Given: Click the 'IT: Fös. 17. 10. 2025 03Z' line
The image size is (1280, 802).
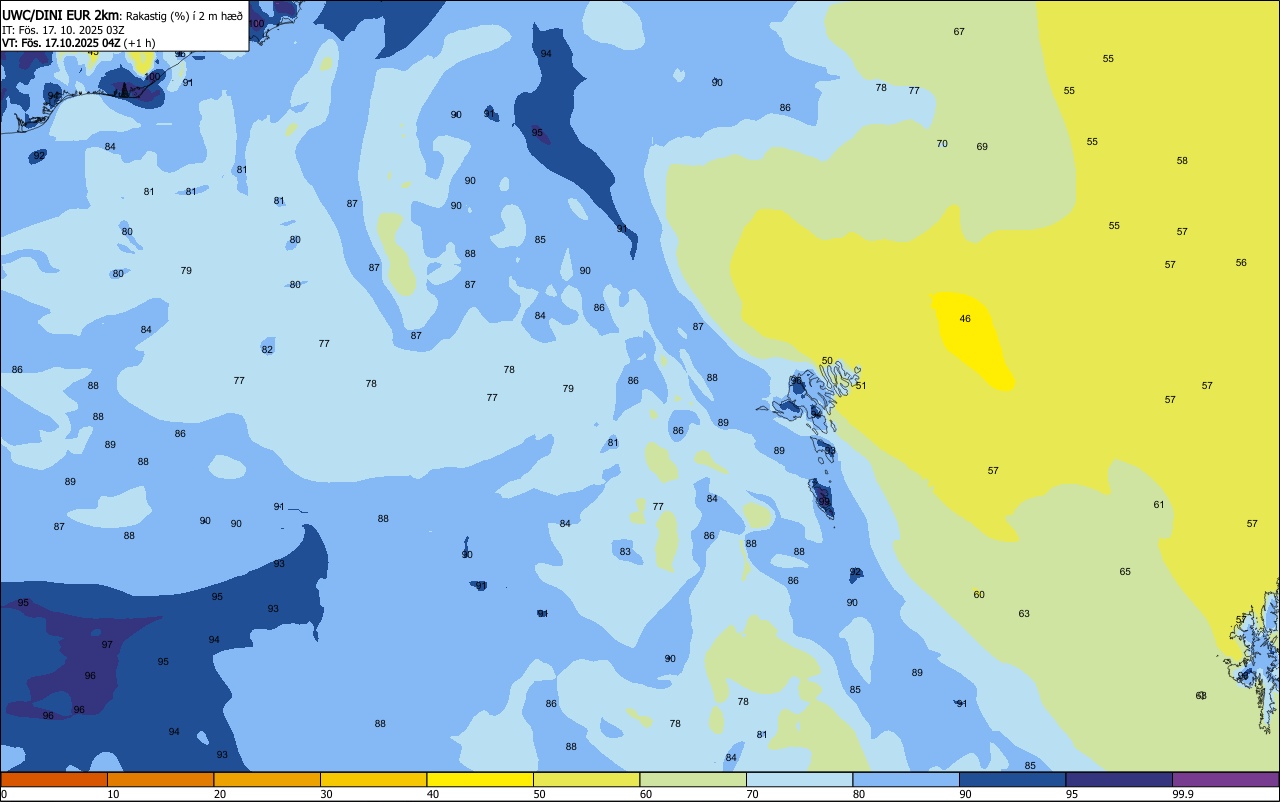Looking at the screenshot, I should 63,29.
